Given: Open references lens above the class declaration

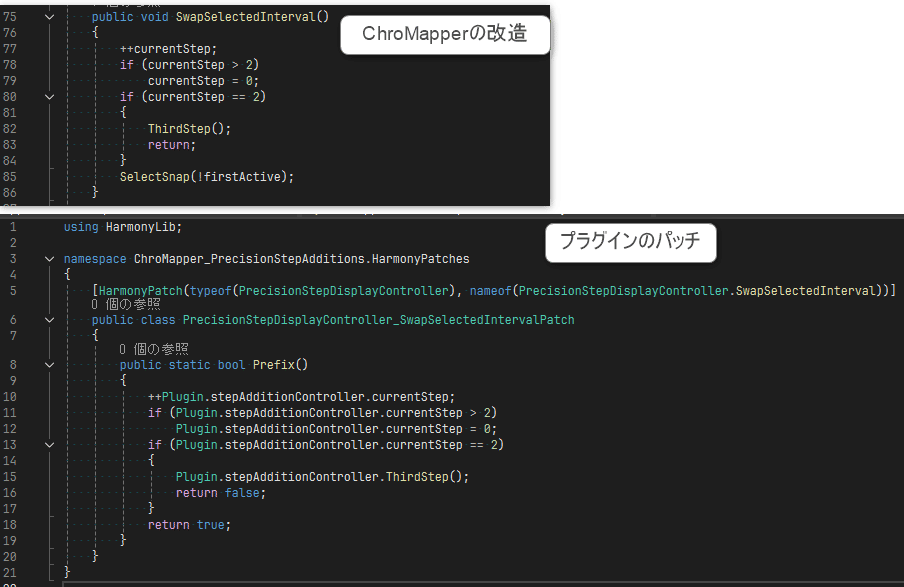Looking at the screenshot, I should click(126, 304).
